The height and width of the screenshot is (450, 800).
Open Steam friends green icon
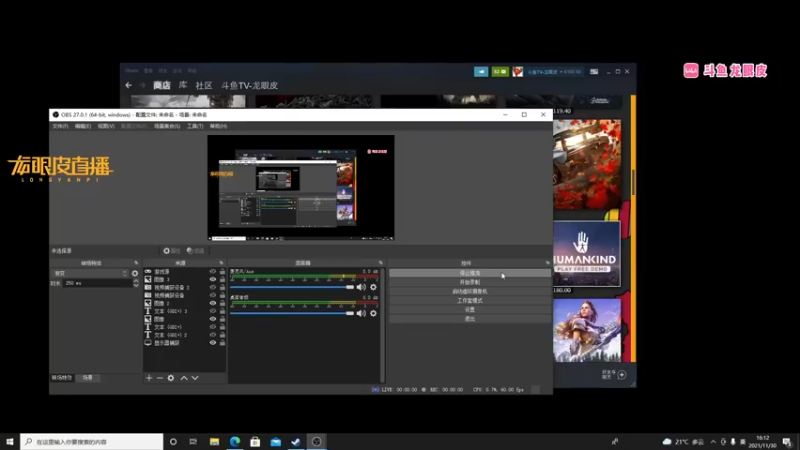coord(500,72)
